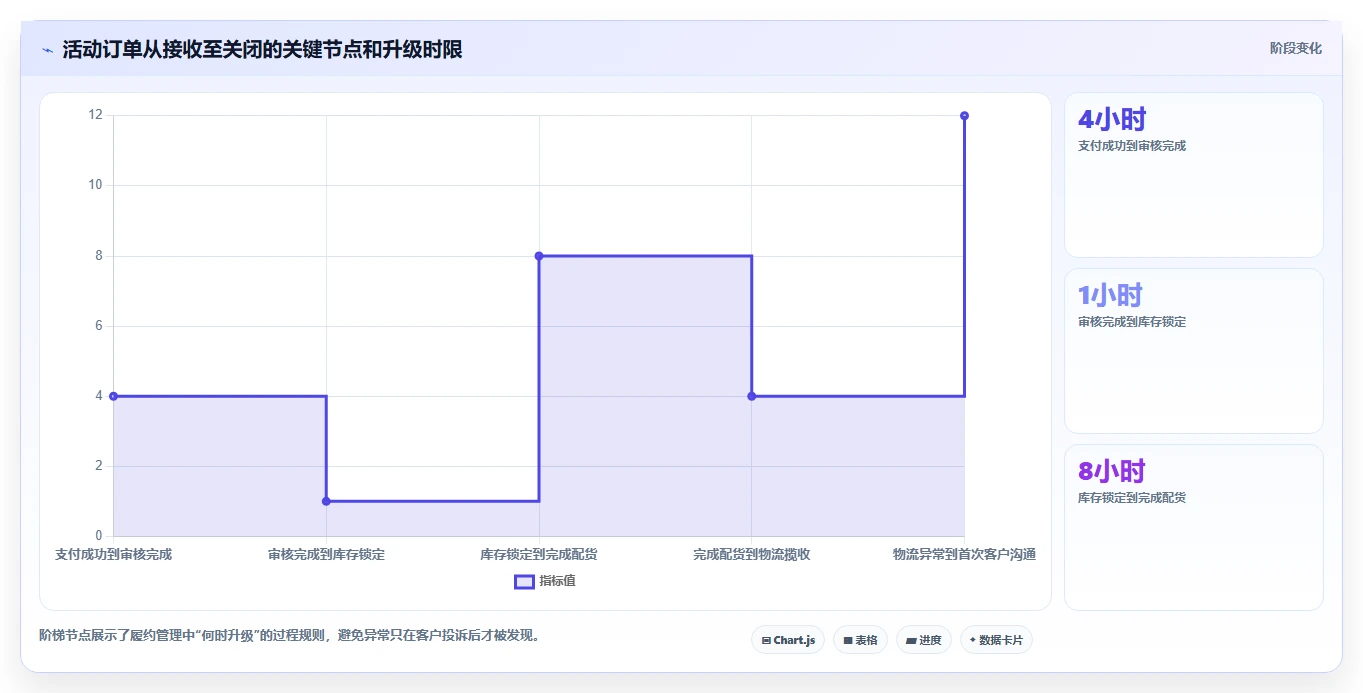The image size is (1363, 693).
Task: Click the card caption 库存锁定到完成配货
Action: coord(1132,497)
